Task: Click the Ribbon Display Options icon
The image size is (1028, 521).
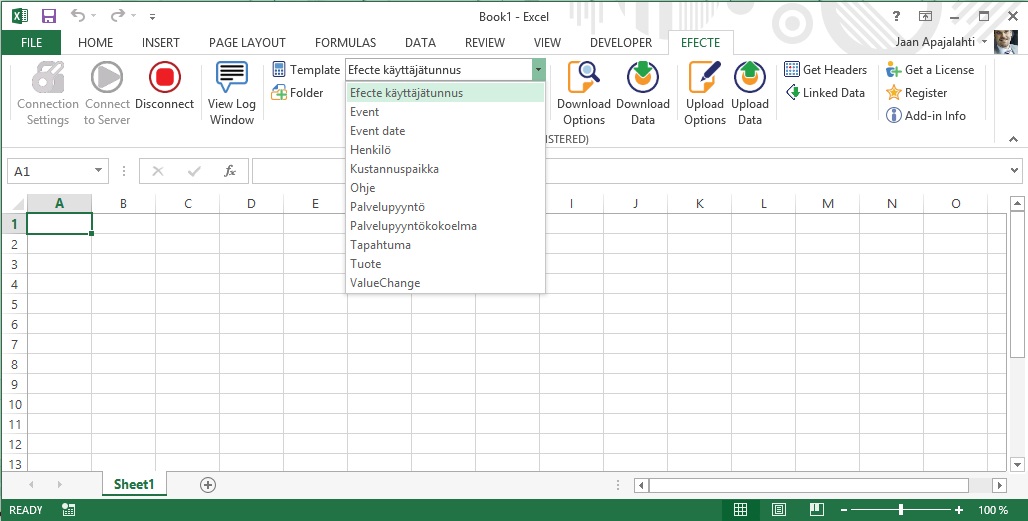Action: (x=926, y=16)
